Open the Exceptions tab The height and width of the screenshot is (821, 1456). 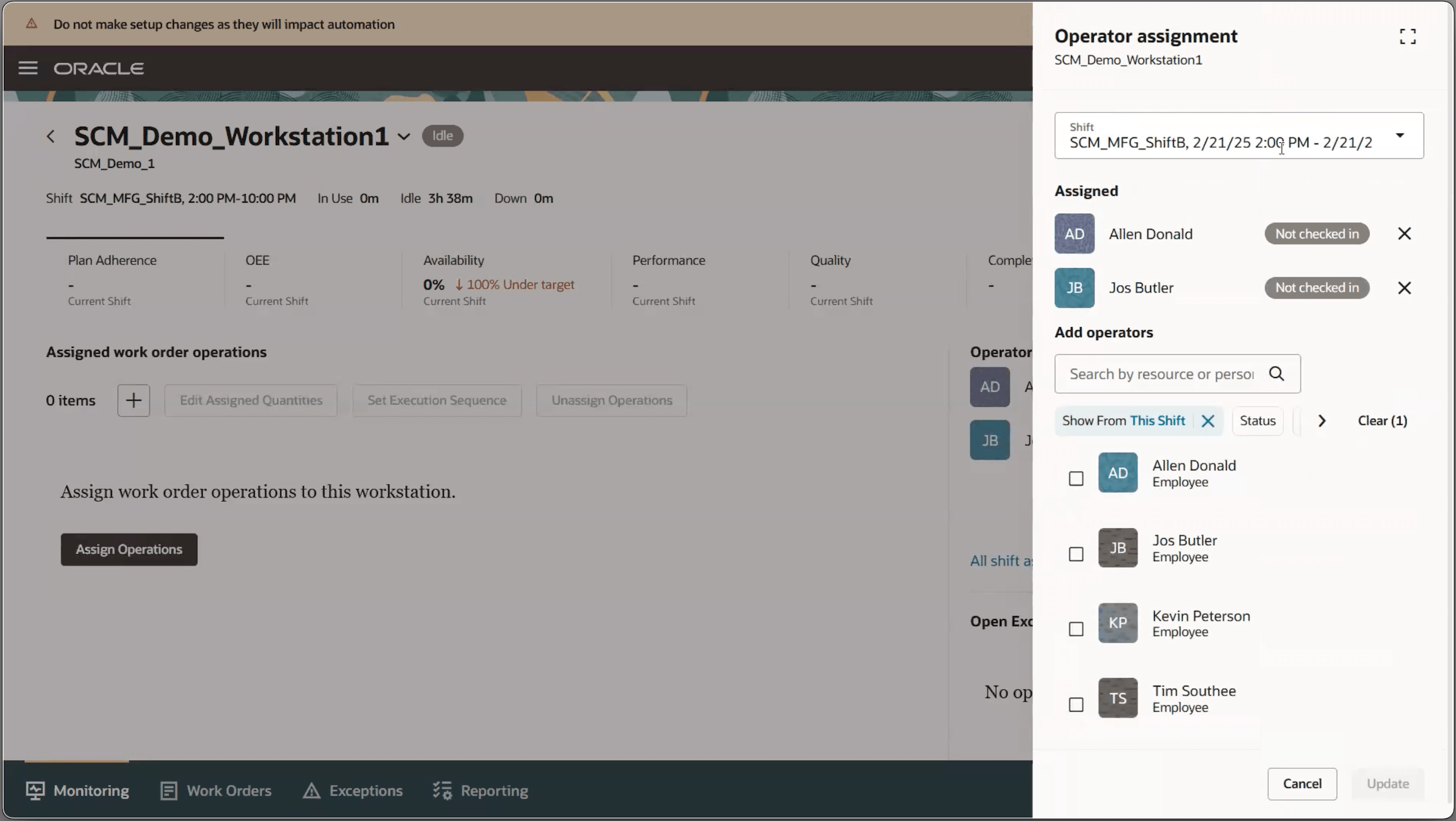353,790
